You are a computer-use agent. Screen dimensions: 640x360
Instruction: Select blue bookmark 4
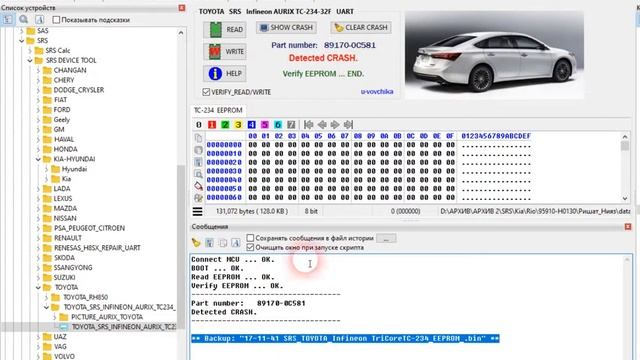[x=251, y=124]
